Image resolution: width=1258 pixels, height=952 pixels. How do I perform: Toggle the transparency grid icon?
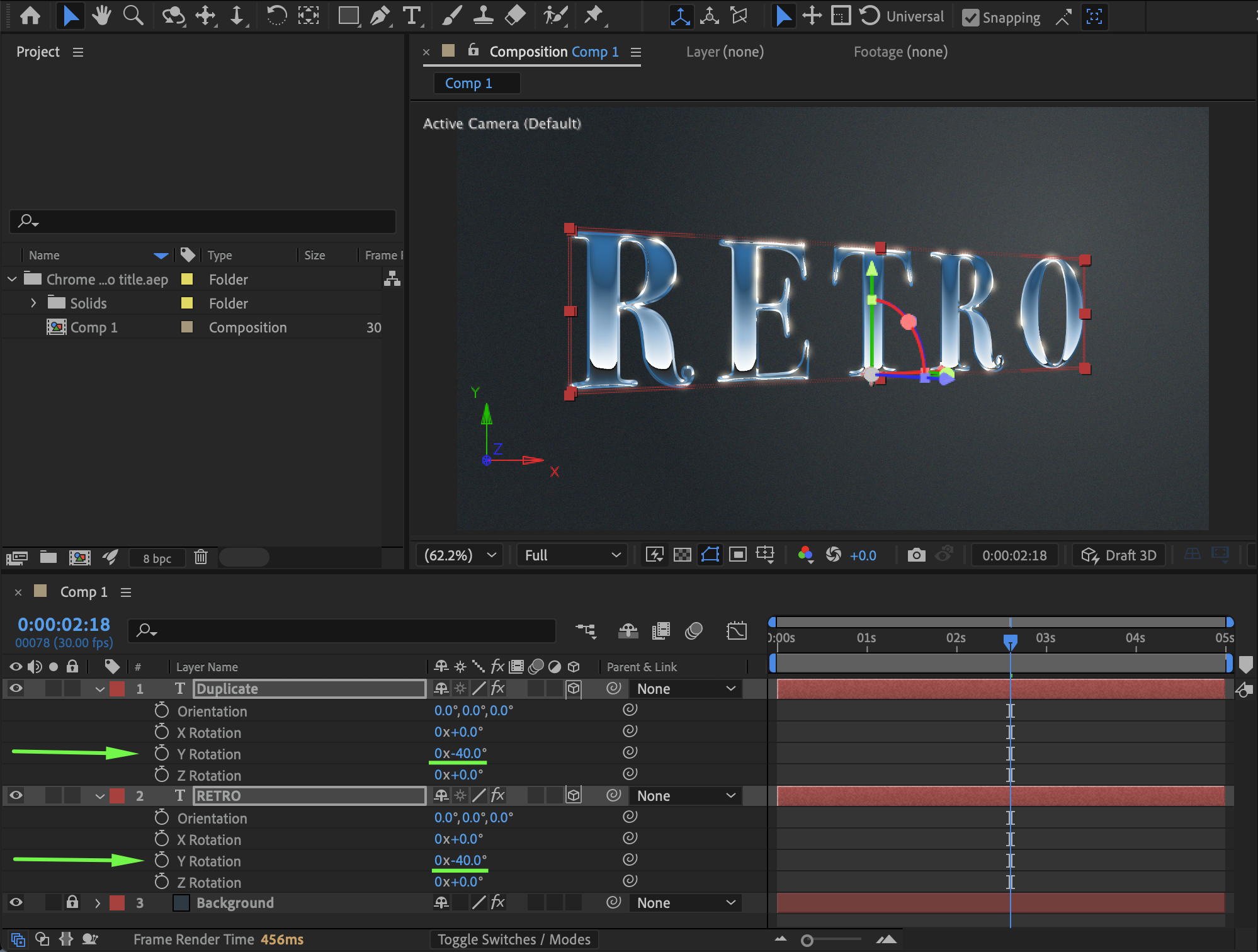click(x=682, y=555)
